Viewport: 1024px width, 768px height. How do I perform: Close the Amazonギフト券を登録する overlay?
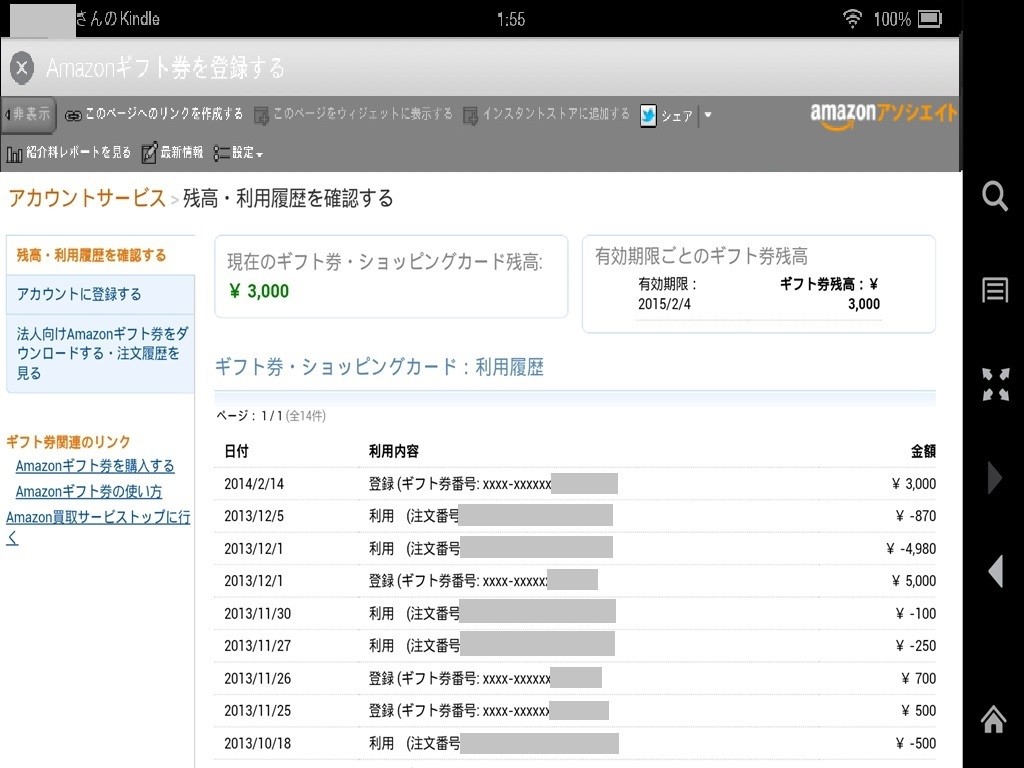point(21,68)
